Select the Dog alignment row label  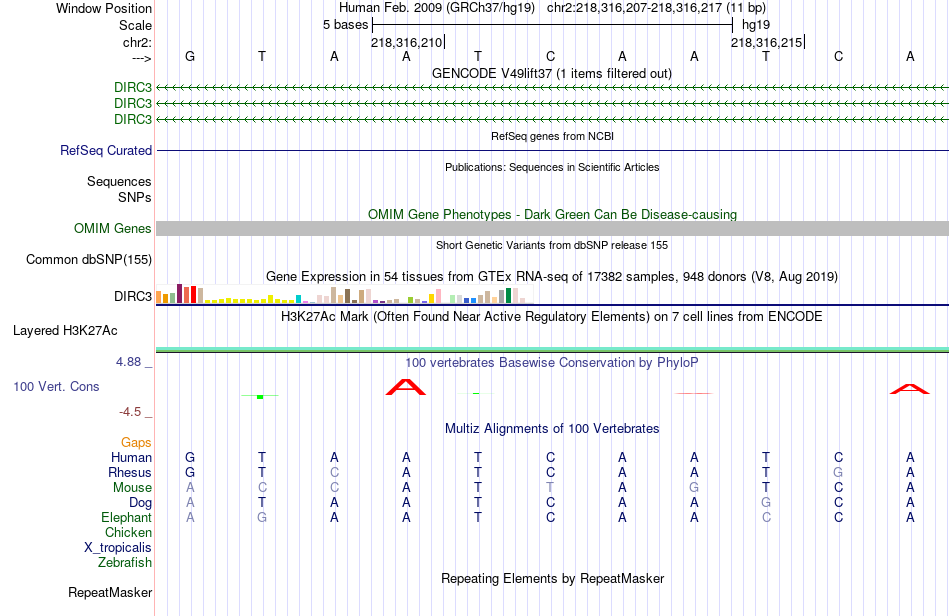click(x=140, y=503)
